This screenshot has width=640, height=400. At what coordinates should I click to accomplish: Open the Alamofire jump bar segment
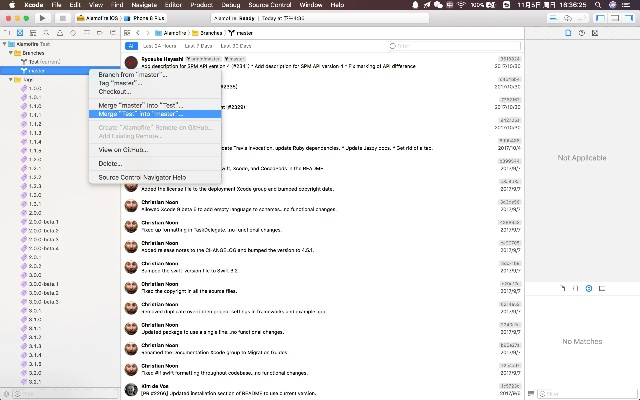(171, 33)
